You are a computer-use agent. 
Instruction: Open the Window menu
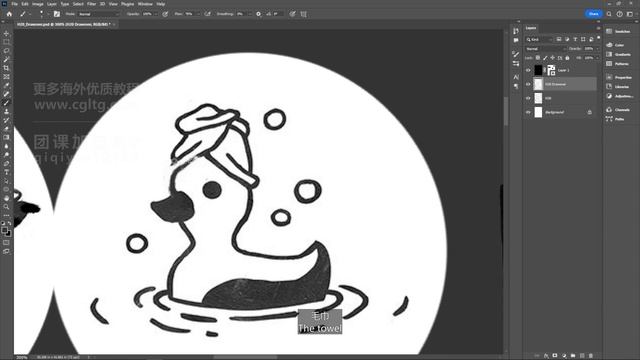pyautogui.click(x=145, y=4)
